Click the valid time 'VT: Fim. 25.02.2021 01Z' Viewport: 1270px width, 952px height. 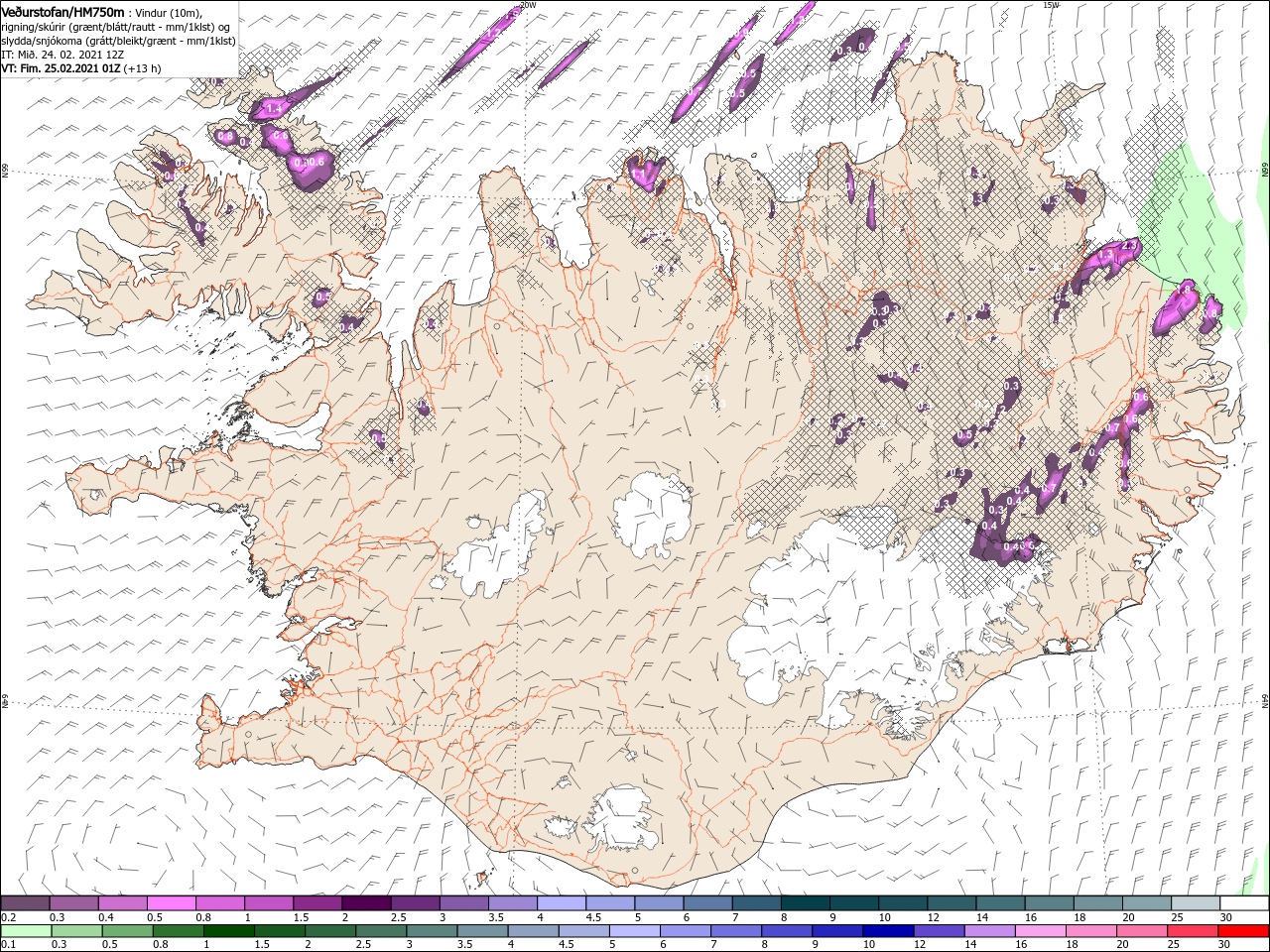[x=61, y=68]
